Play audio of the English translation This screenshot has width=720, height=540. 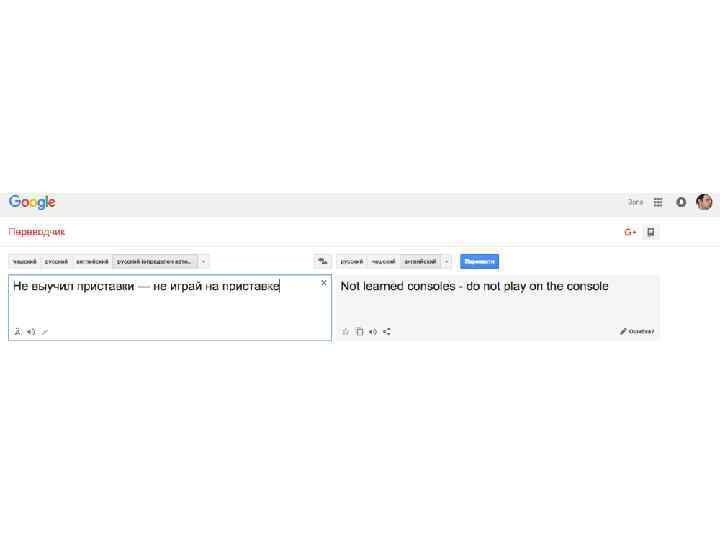click(372, 331)
